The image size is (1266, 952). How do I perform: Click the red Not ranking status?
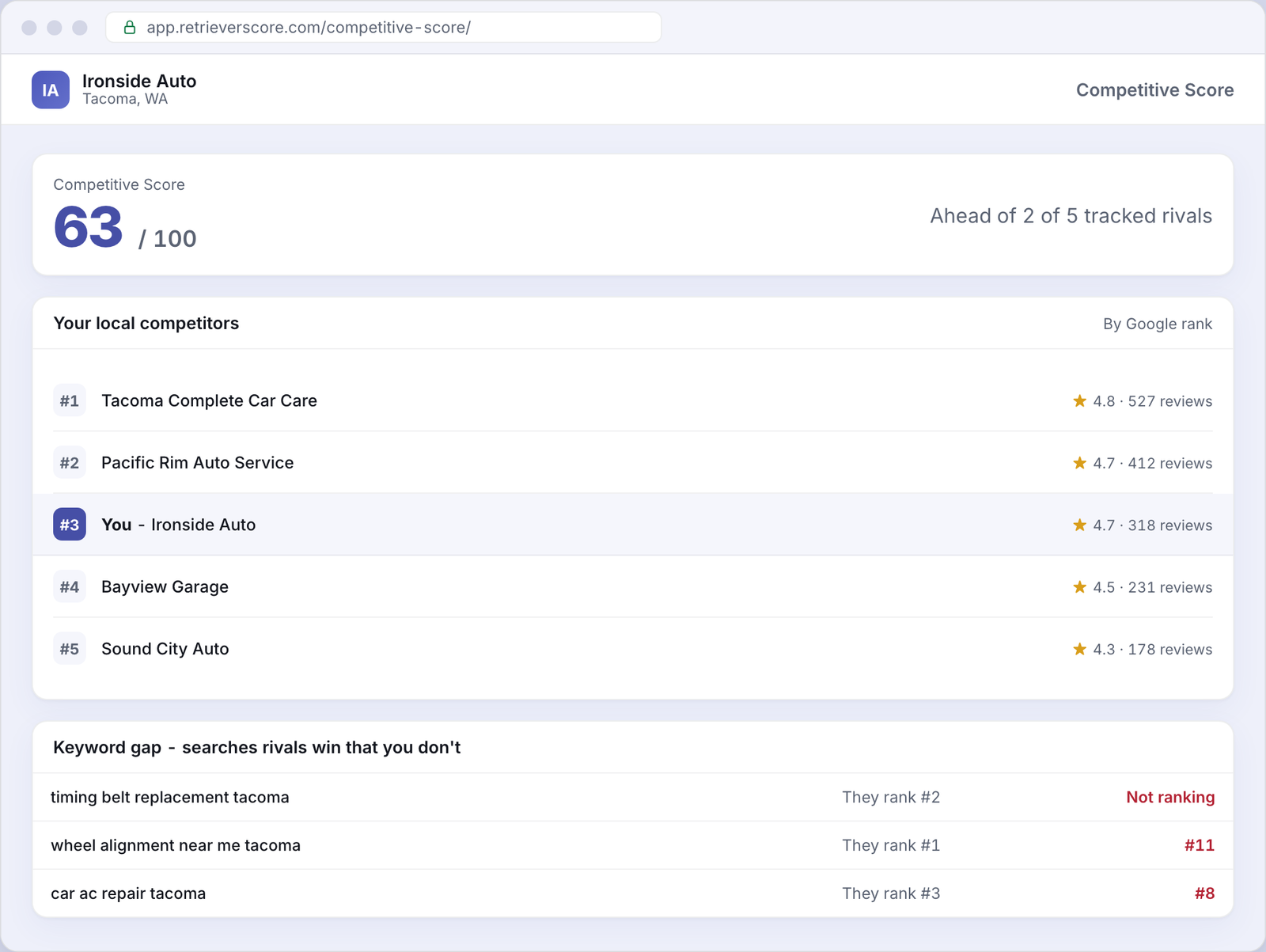pyautogui.click(x=1170, y=797)
